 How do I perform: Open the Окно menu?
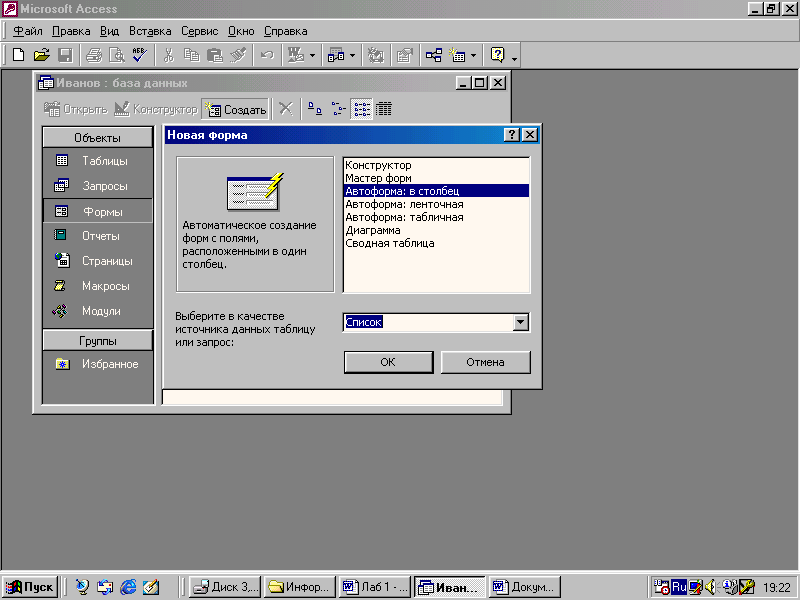(x=241, y=31)
